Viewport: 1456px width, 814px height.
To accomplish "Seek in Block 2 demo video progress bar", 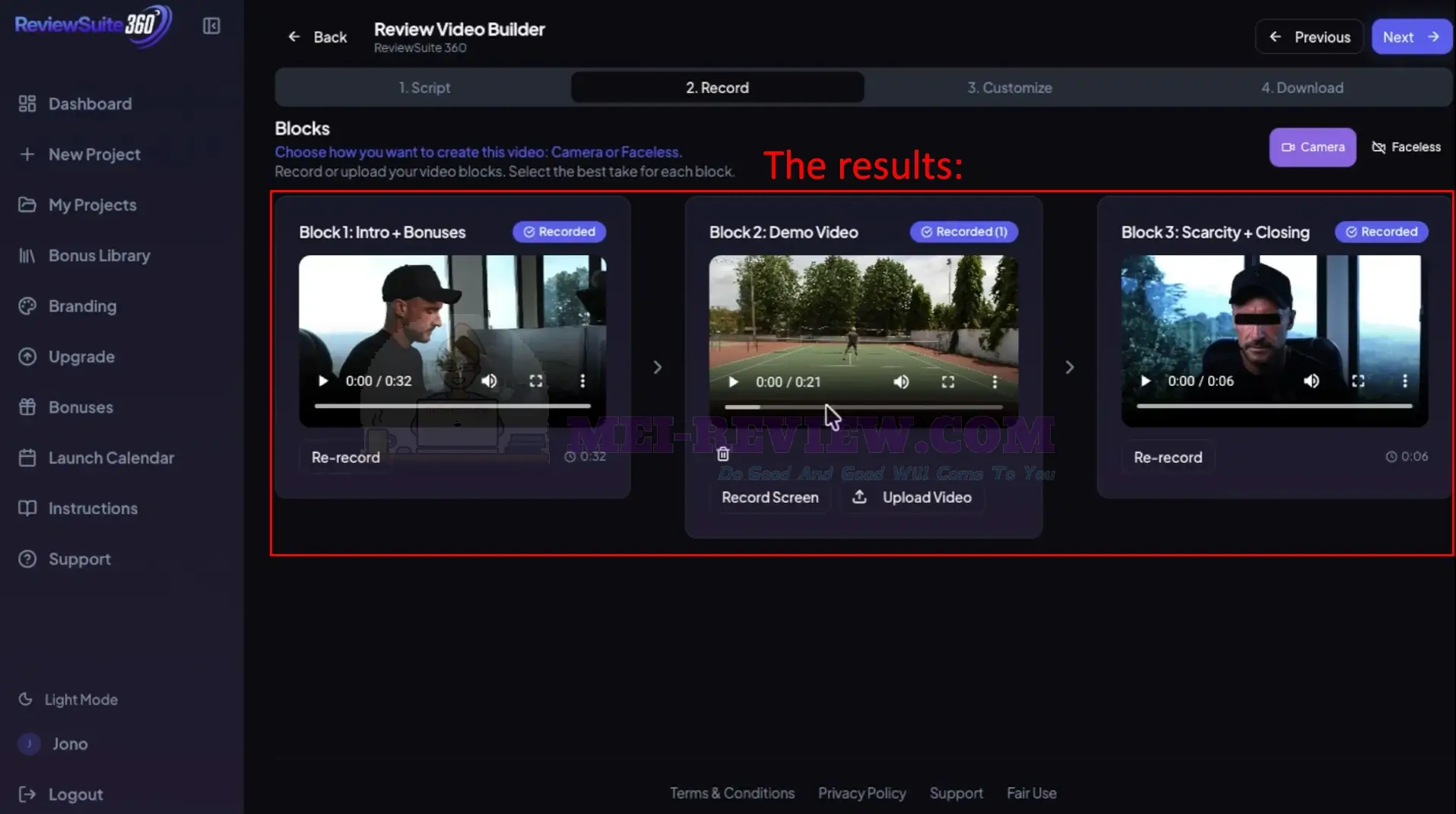I will click(863, 407).
